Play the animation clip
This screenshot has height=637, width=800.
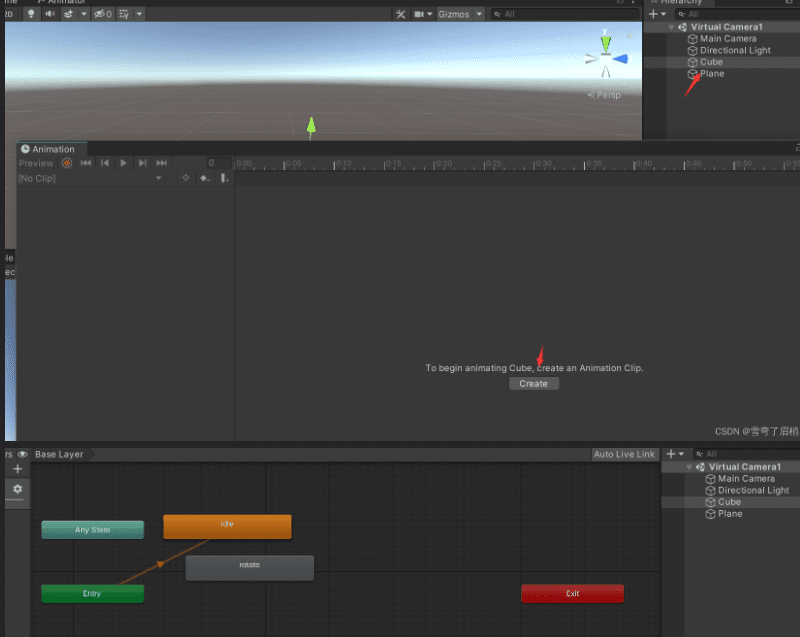coord(123,163)
